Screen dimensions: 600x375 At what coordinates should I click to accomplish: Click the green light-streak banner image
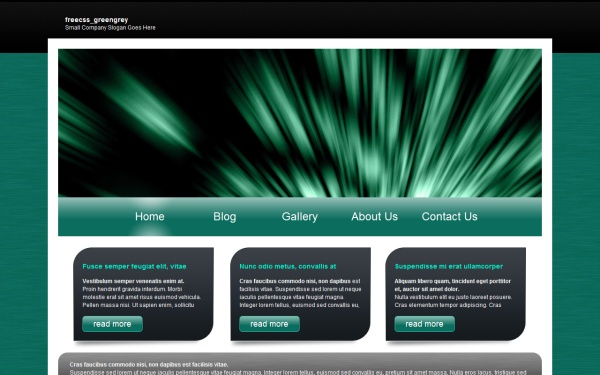(x=300, y=123)
